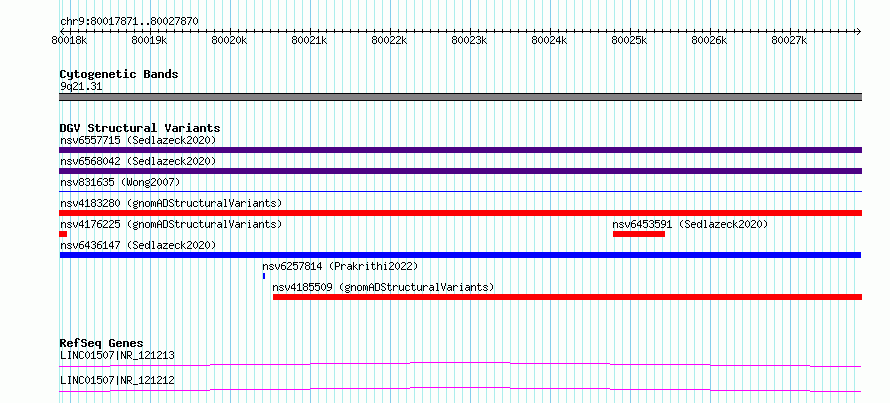Click the nsv6557715 (Sedlazeck2020) variant label
The width and height of the screenshot is (890, 403).
pyautogui.click(x=138, y=140)
